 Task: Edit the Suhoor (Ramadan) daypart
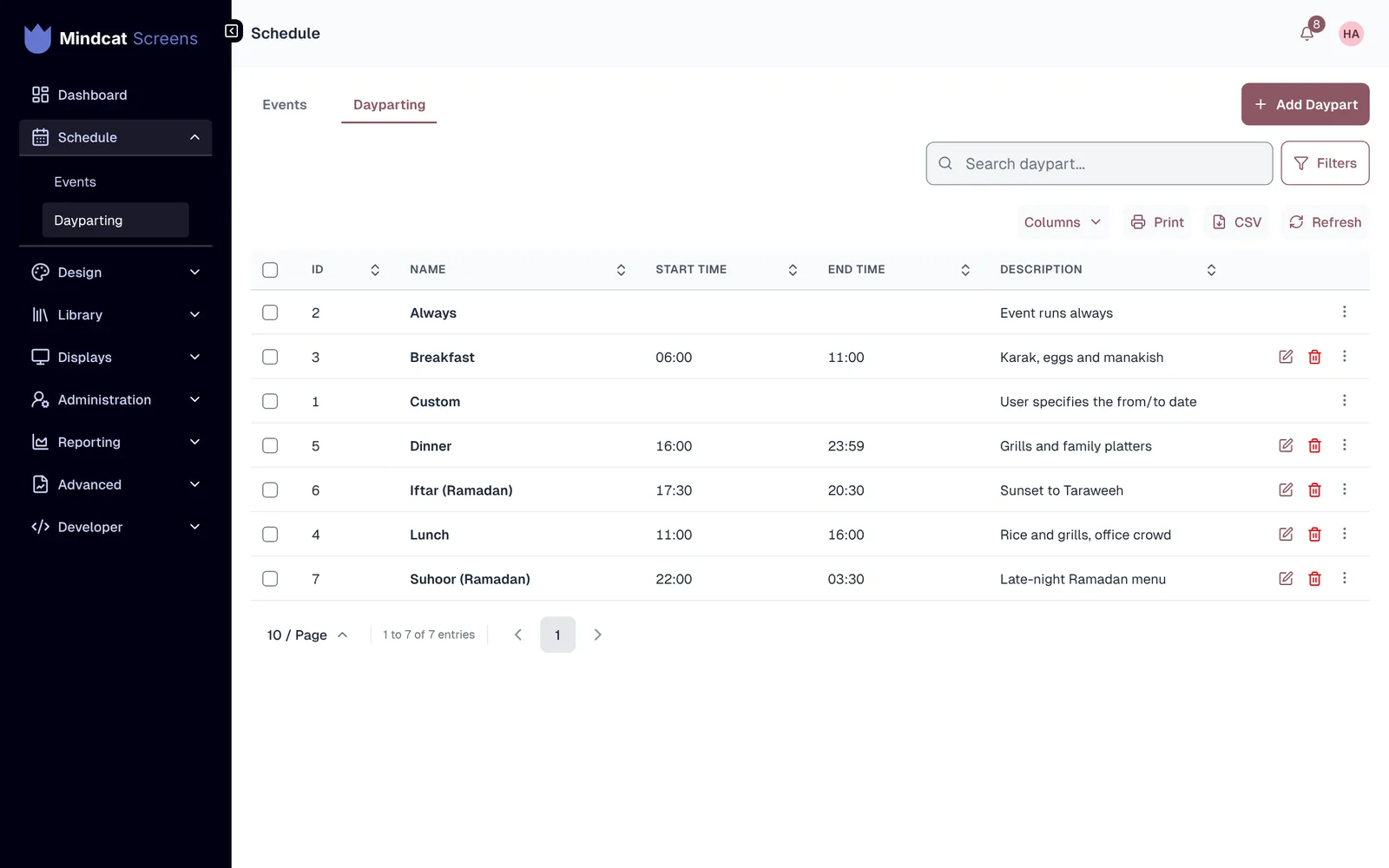click(x=1286, y=578)
